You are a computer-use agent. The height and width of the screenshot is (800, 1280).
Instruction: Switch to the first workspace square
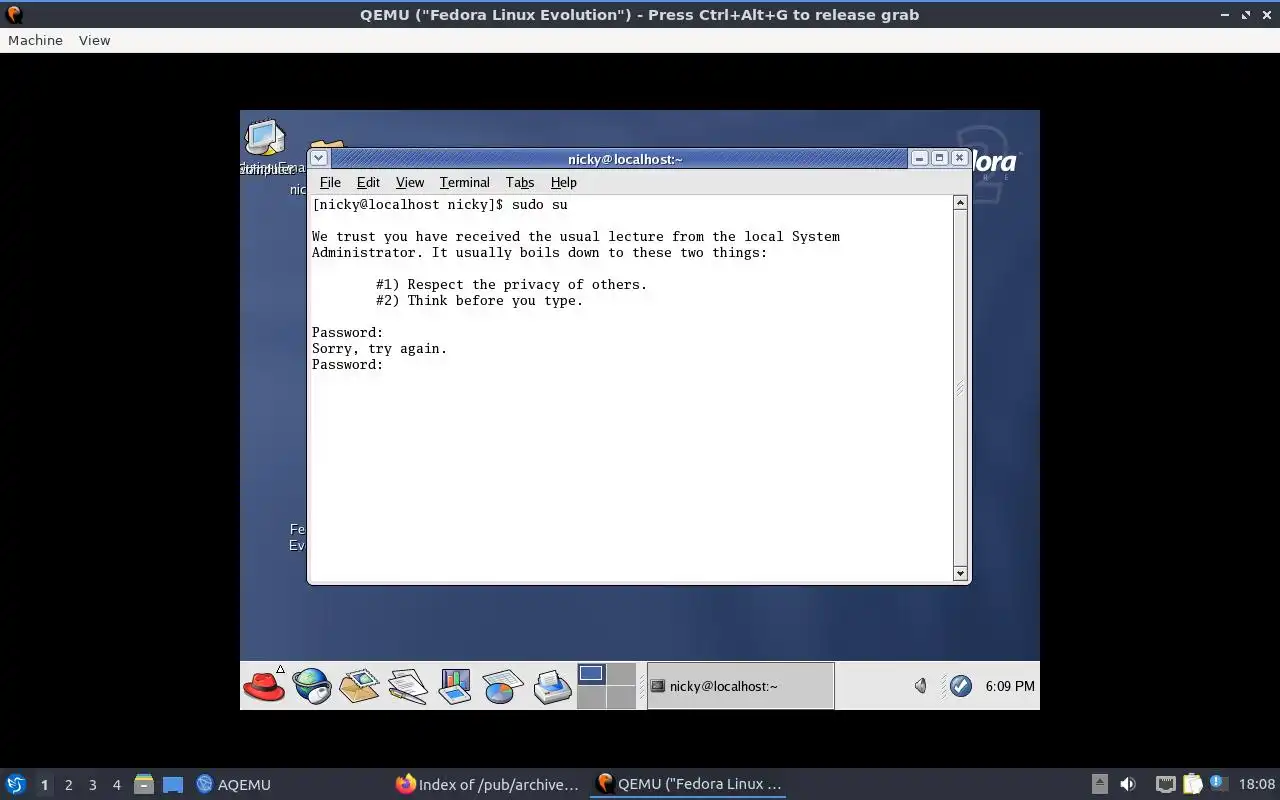click(591, 674)
